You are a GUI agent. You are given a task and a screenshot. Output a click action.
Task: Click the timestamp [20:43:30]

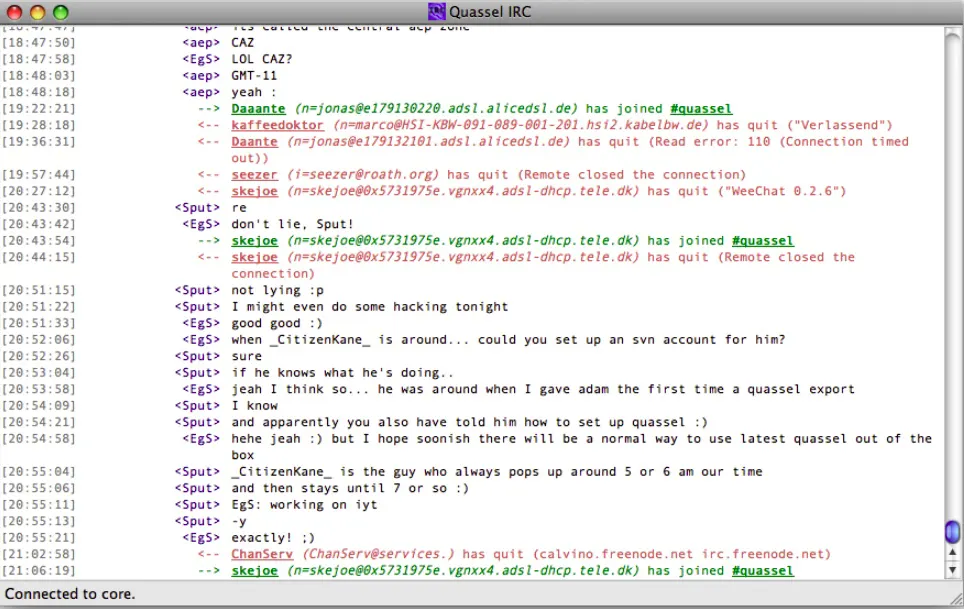[39, 208]
